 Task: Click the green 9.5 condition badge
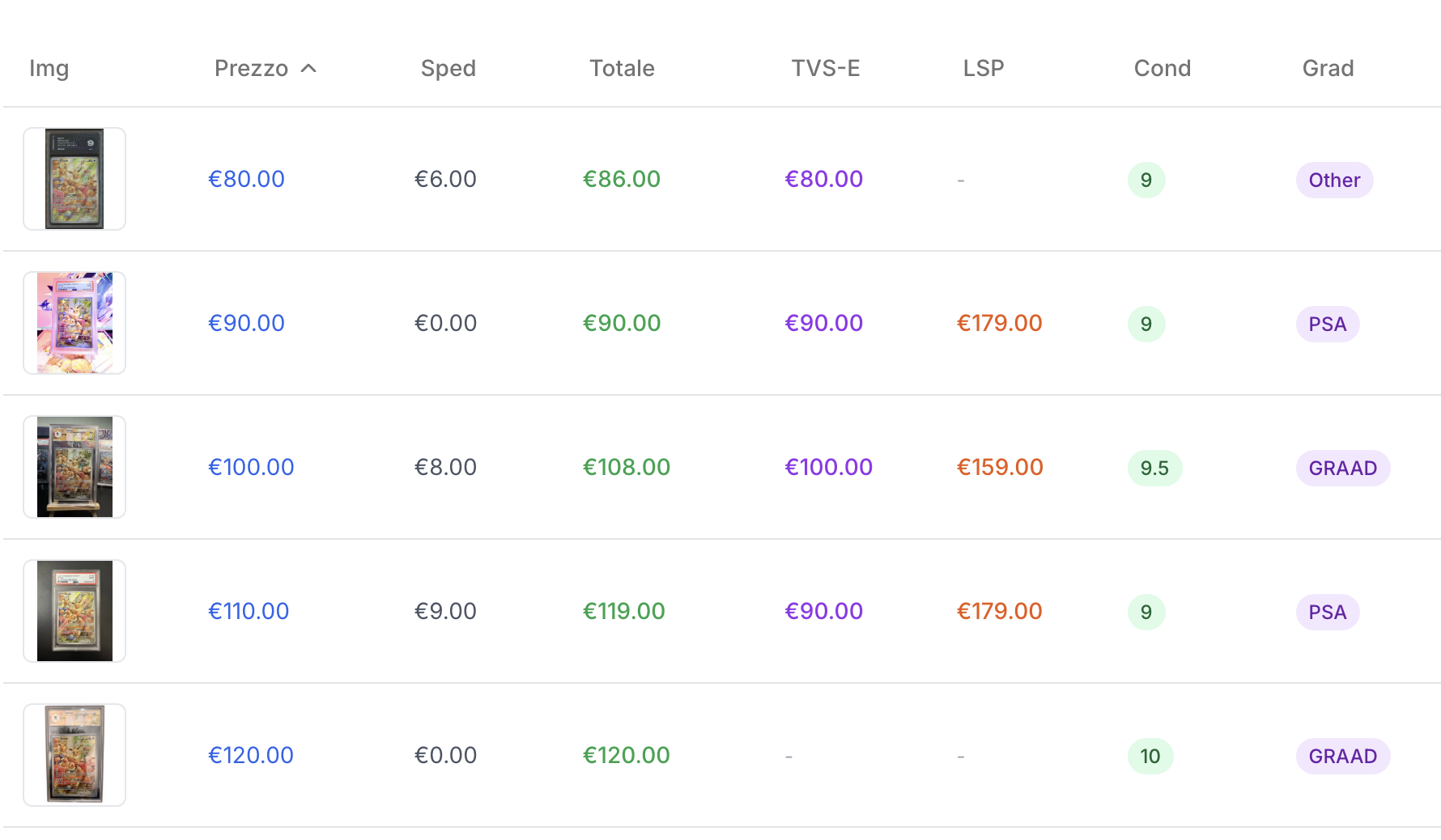[x=1154, y=468]
